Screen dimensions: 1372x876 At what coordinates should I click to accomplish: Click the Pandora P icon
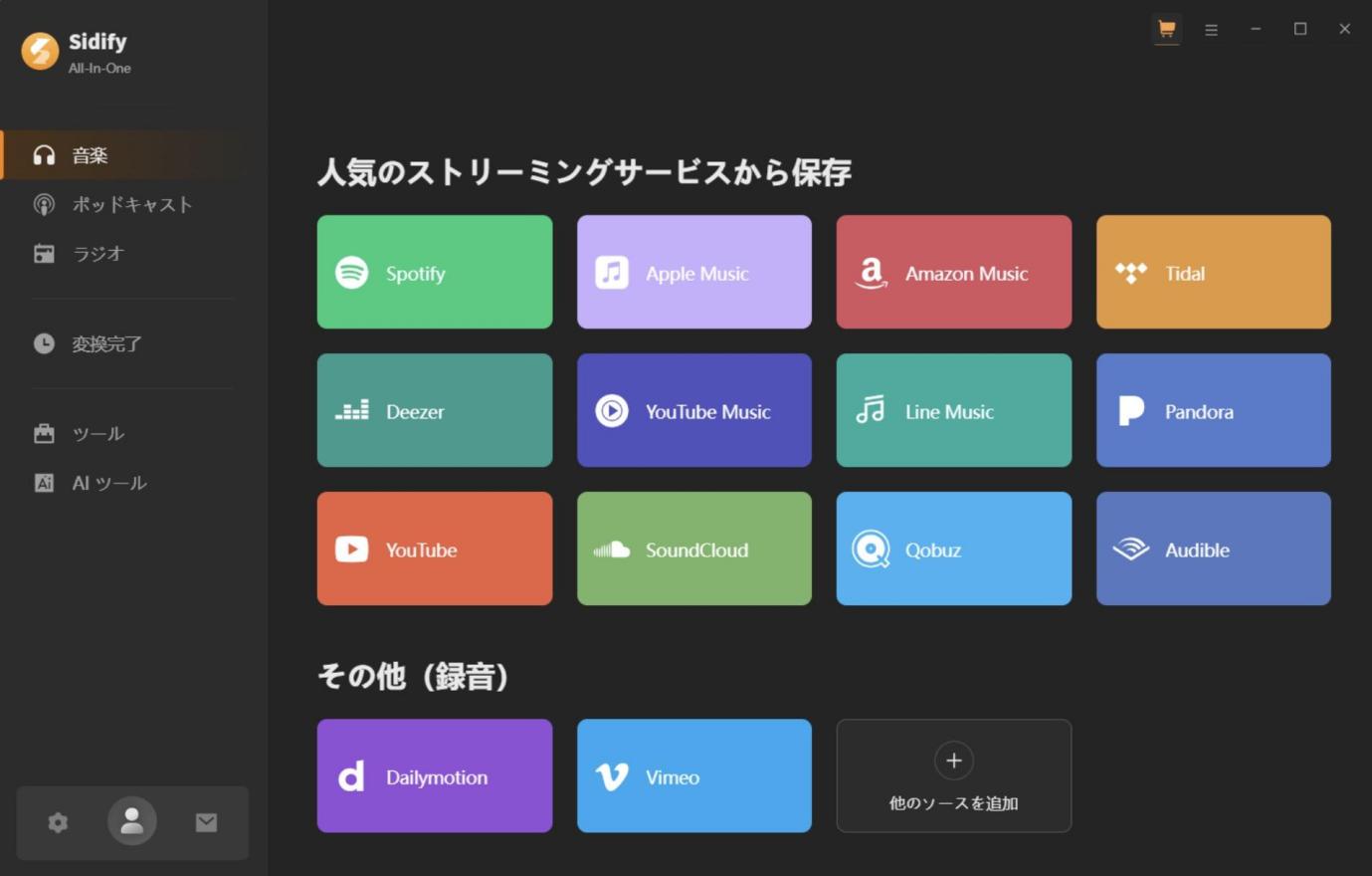(x=1131, y=411)
